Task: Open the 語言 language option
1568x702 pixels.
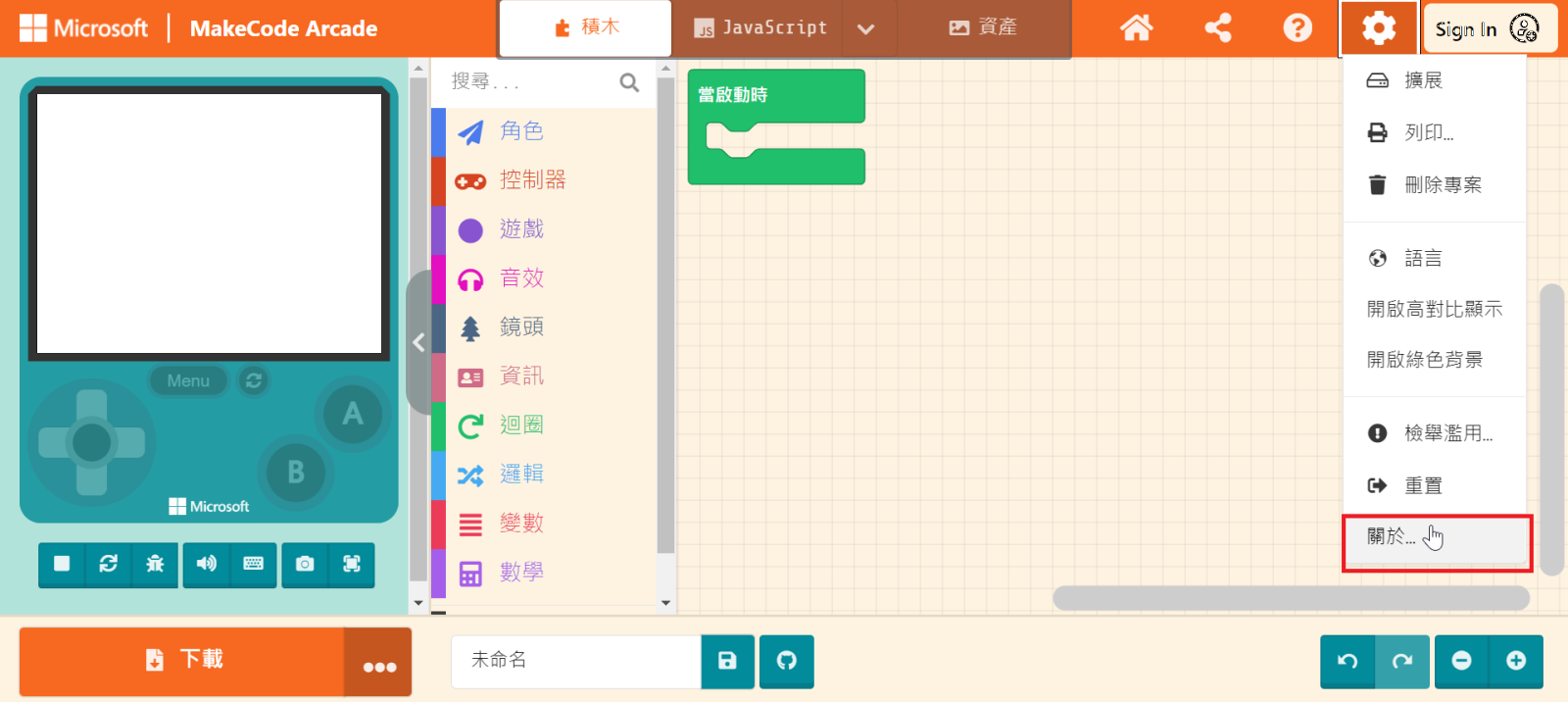Action: pyautogui.click(x=1435, y=258)
